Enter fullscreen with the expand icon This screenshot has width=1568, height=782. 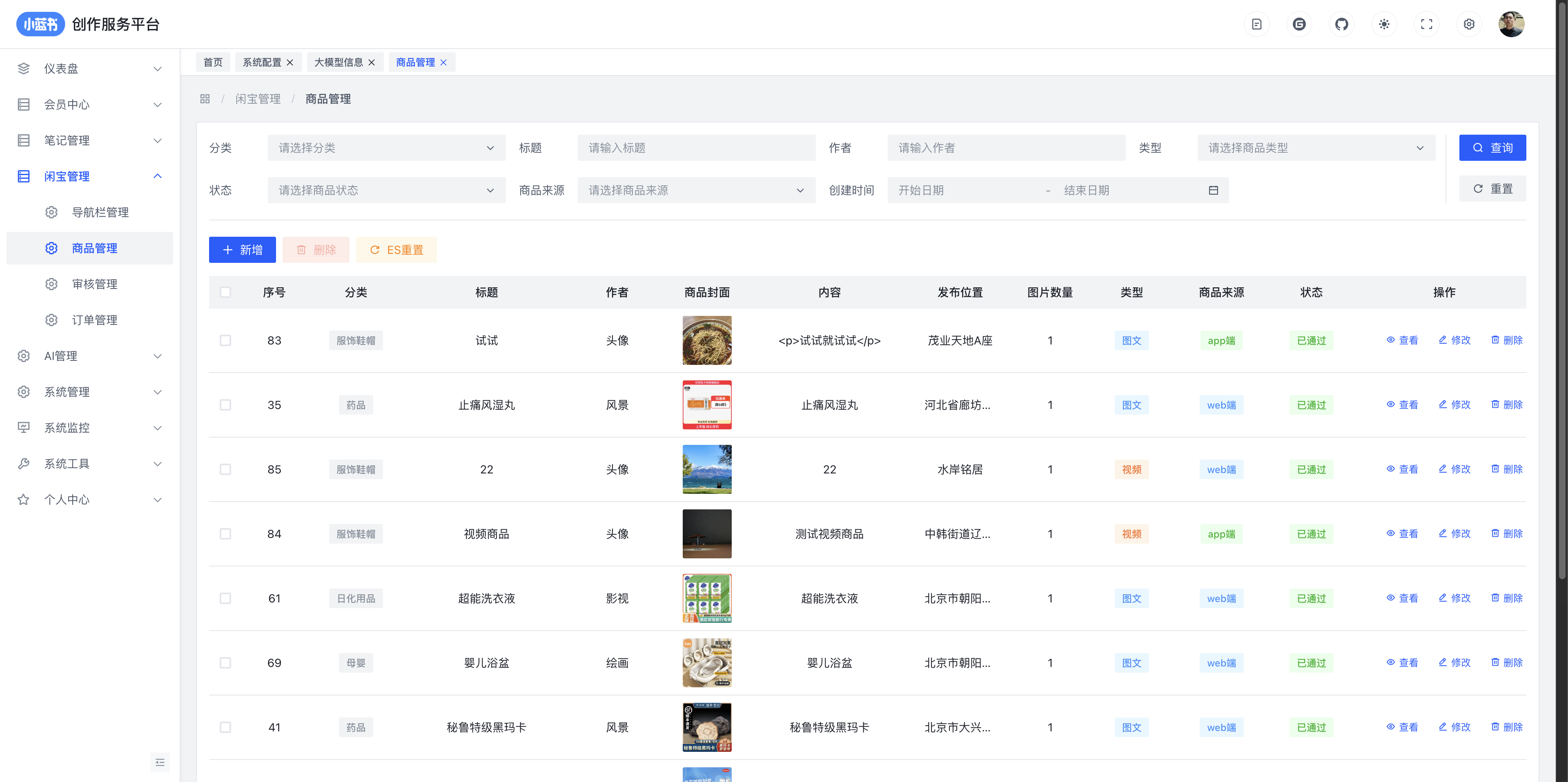point(1426,24)
